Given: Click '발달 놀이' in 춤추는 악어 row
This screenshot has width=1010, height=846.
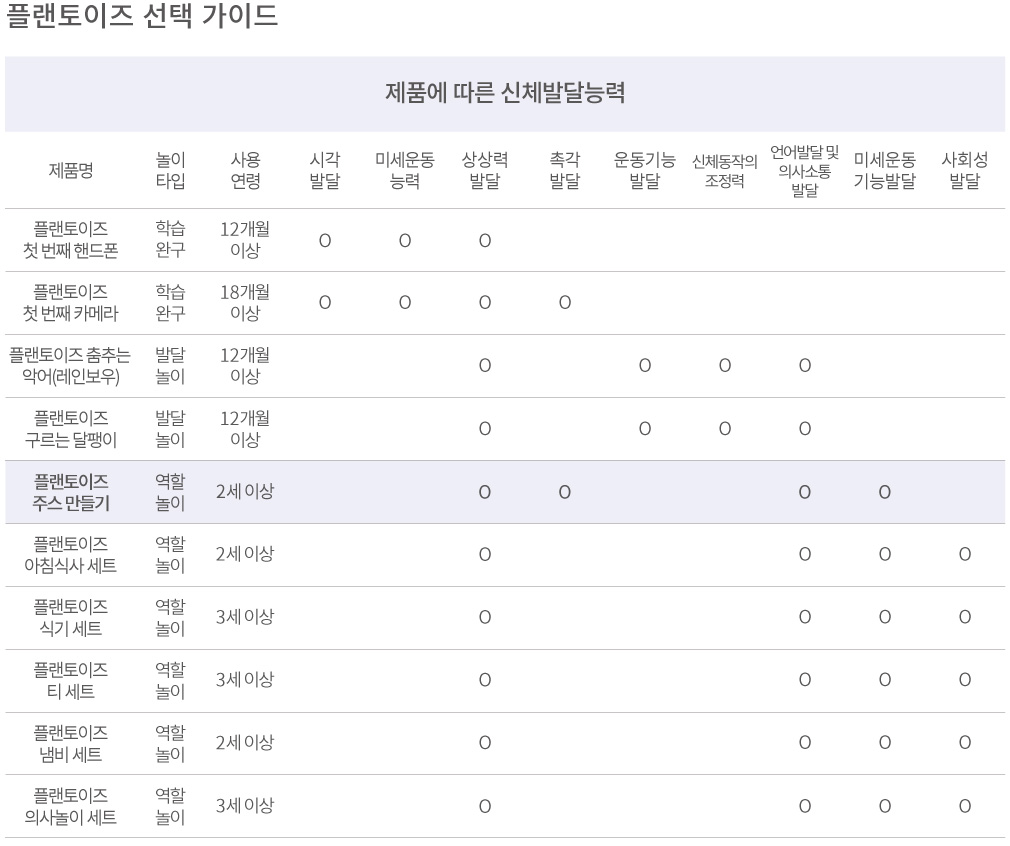Looking at the screenshot, I should pyautogui.click(x=171, y=365).
